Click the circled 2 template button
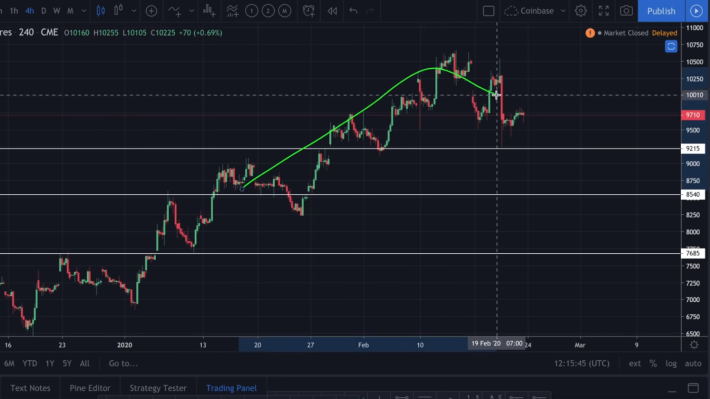 pos(268,11)
